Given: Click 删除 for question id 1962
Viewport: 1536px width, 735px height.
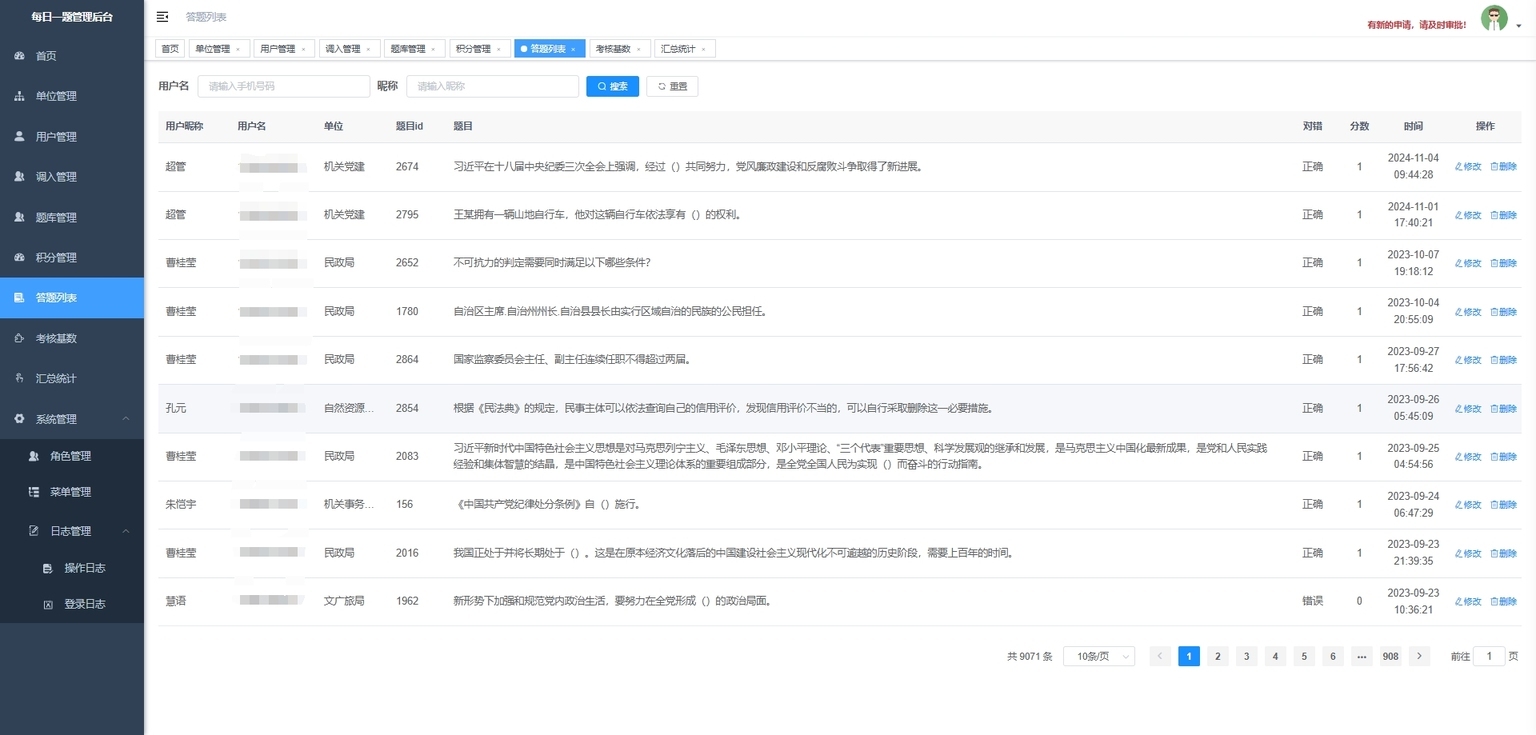Looking at the screenshot, I should coord(1503,602).
